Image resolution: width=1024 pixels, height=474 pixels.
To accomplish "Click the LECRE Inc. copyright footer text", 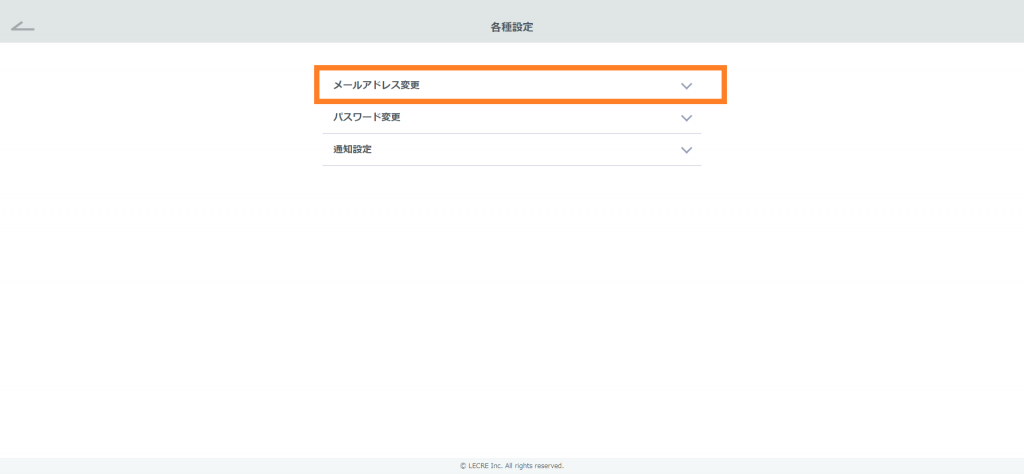I will pyautogui.click(x=511, y=465).
